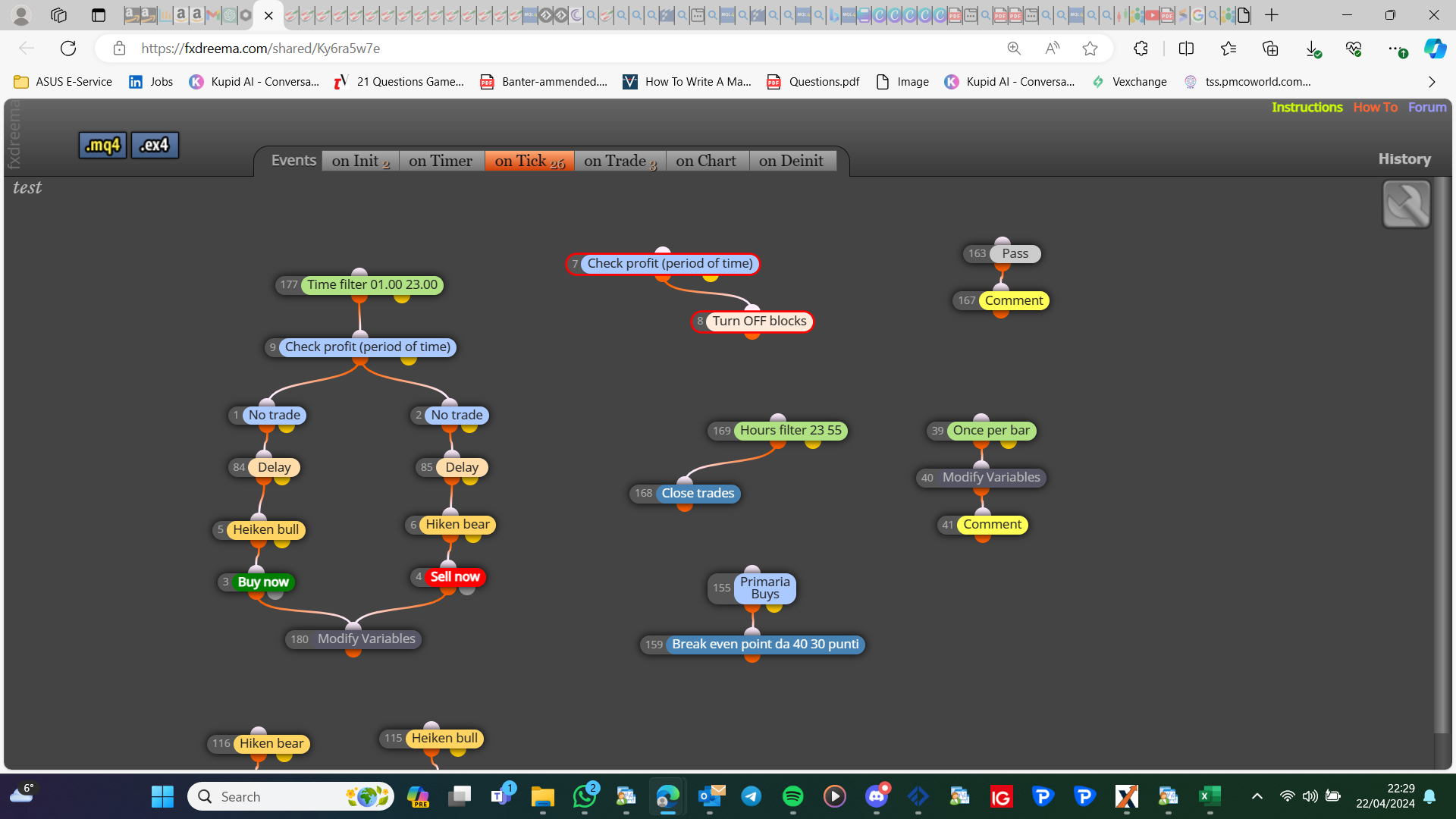Open browser Extensions icon
1456x819 pixels.
pyautogui.click(x=1141, y=49)
